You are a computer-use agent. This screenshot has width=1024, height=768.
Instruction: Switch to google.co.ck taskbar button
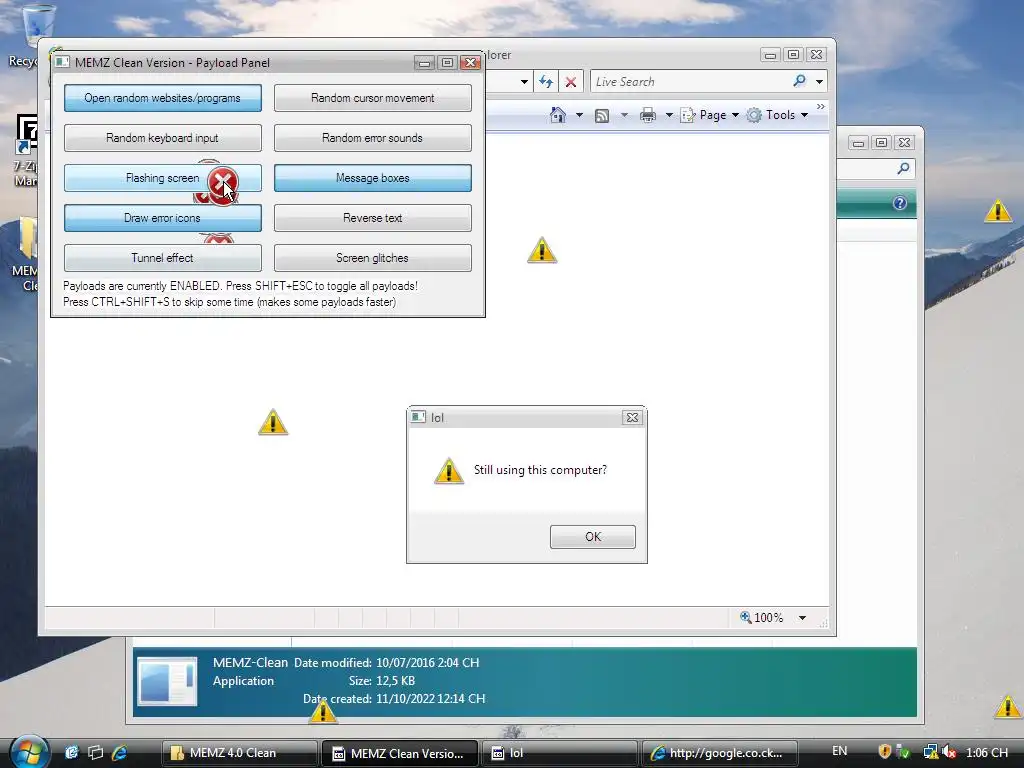(x=721, y=753)
